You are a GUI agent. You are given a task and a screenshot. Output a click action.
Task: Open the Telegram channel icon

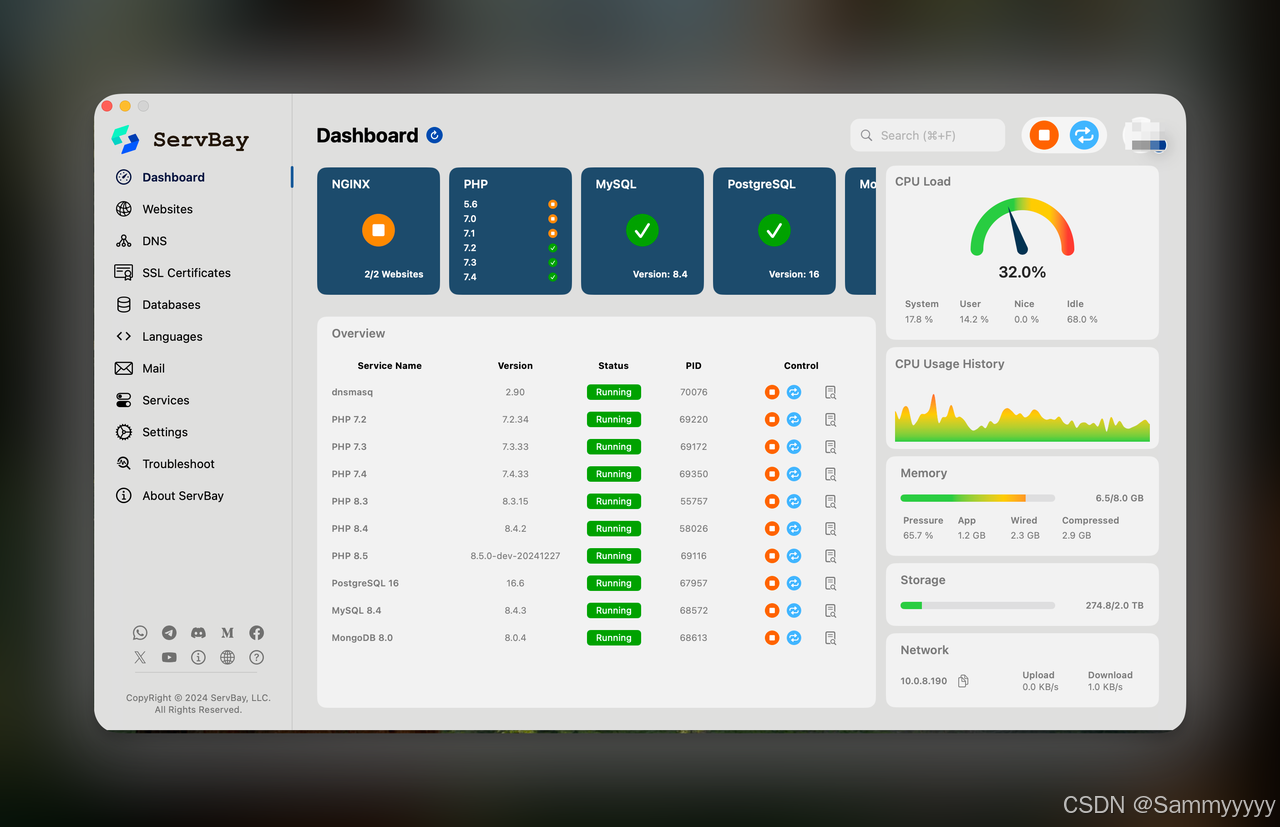169,633
